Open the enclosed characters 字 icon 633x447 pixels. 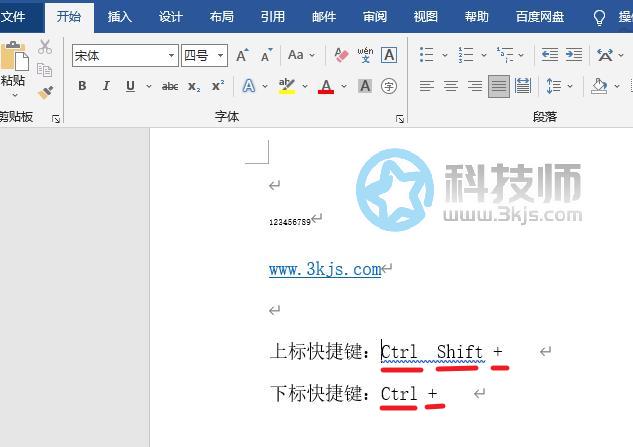(x=389, y=86)
